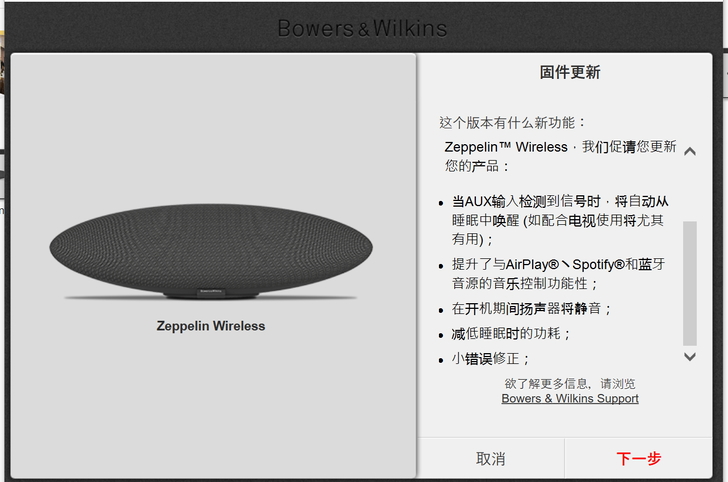Click the Zeppelin™ Wireless 我们促请您更新 line
The width and height of the screenshot is (728, 482).
tap(560, 147)
